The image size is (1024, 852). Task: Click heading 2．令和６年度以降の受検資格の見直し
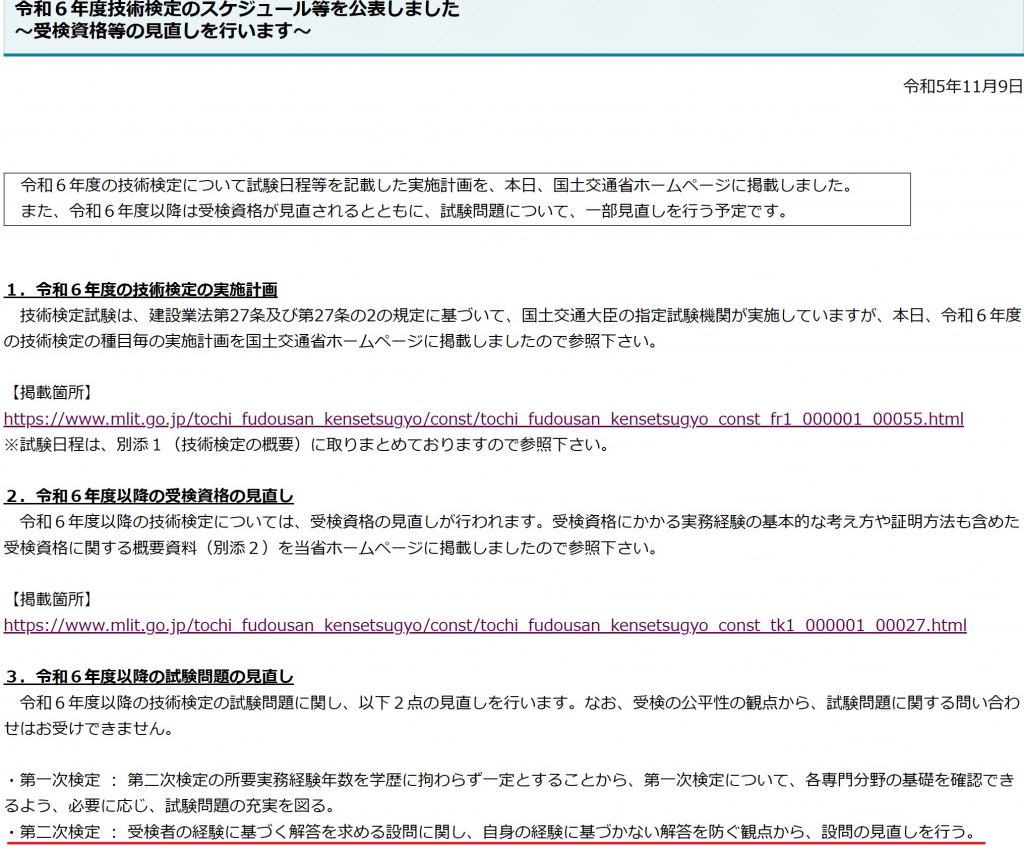149,496
